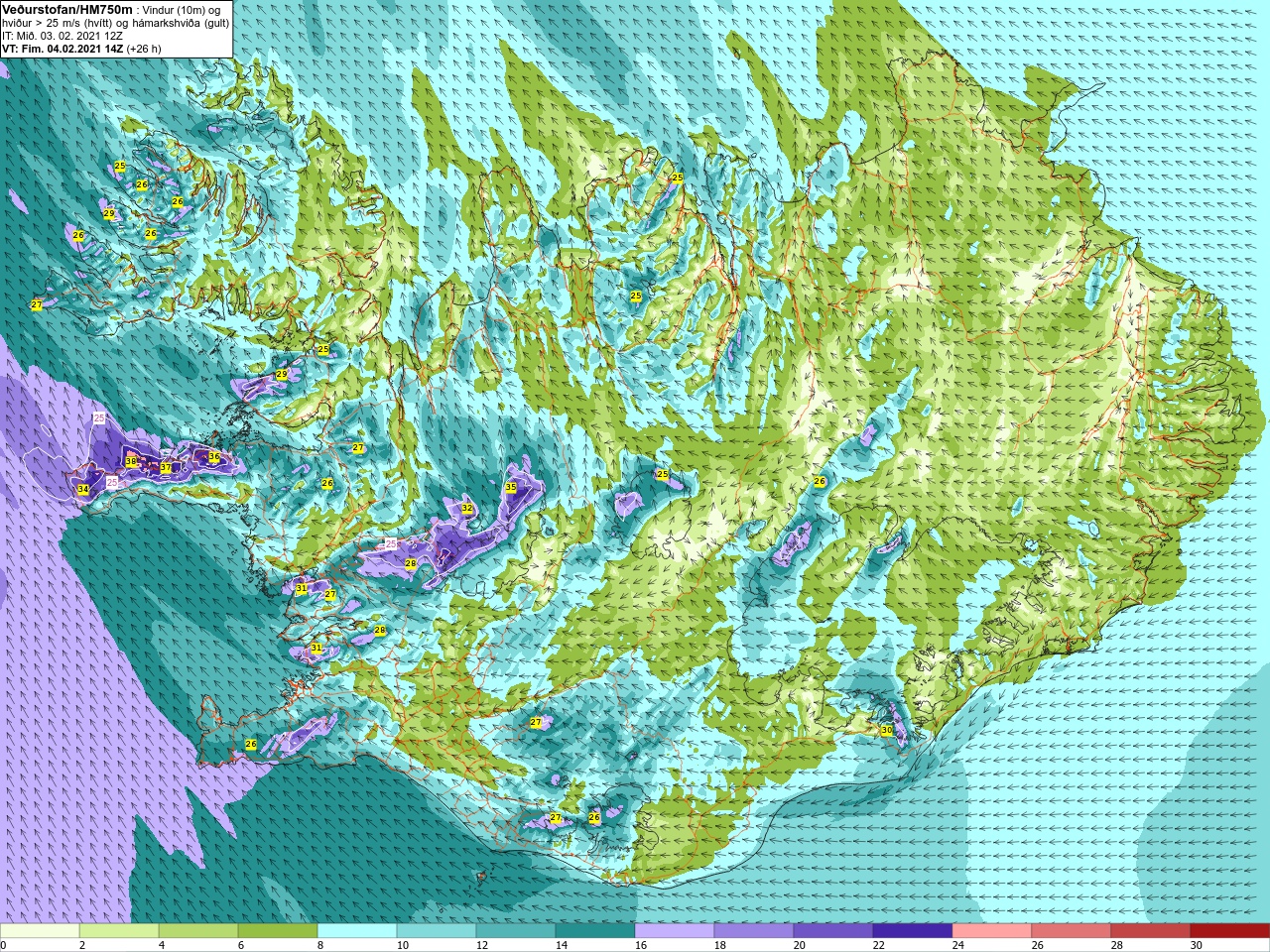Click the yellow gust label 30
This screenshot has height=952, width=1270.
tap(887, 731)
